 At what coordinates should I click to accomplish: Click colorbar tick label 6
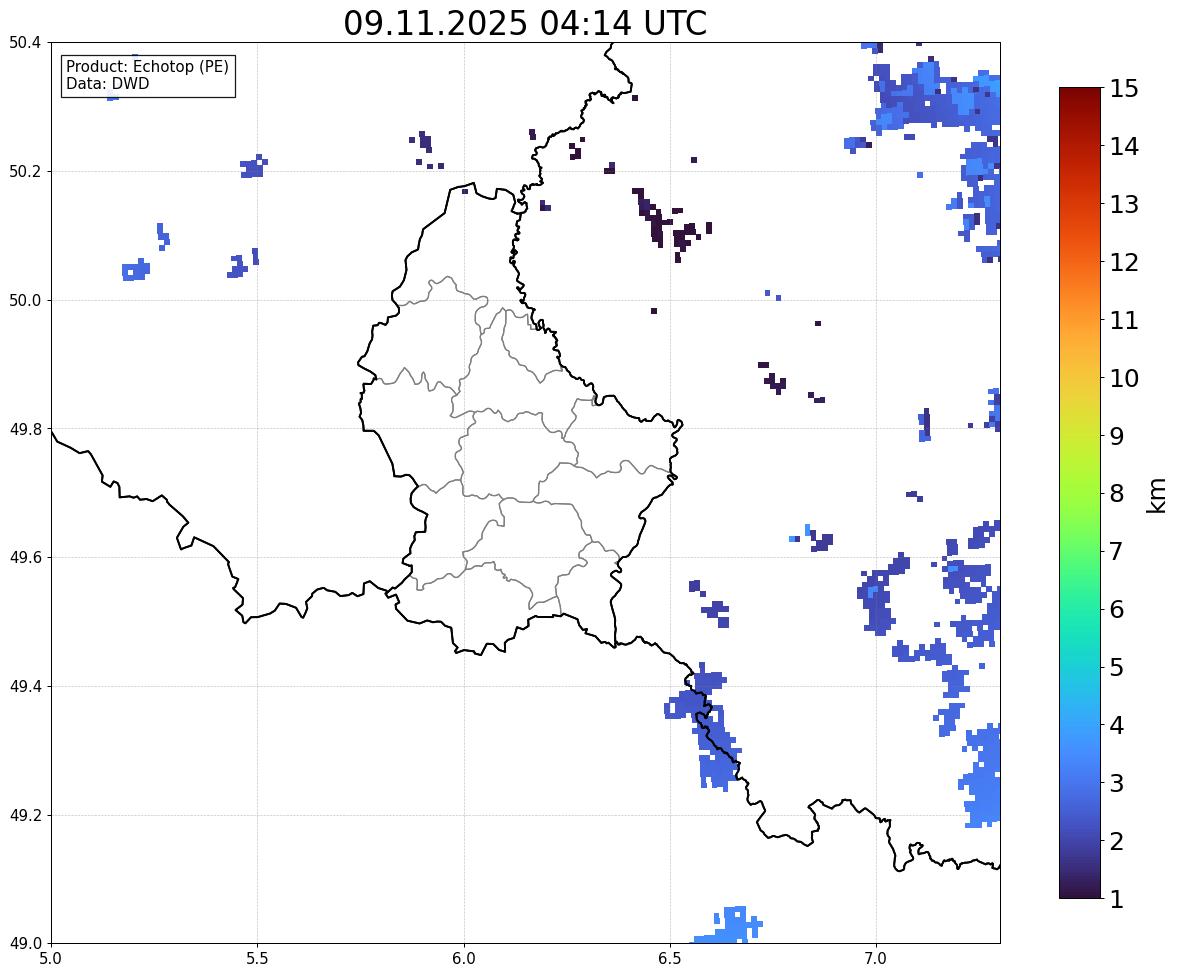pos(1116,609)
